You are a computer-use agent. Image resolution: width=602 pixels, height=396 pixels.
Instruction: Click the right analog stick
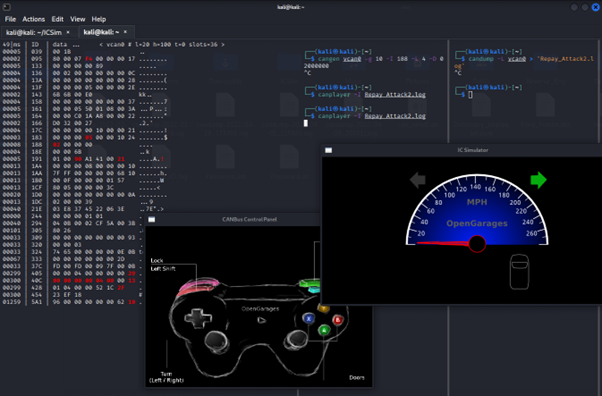296,339
